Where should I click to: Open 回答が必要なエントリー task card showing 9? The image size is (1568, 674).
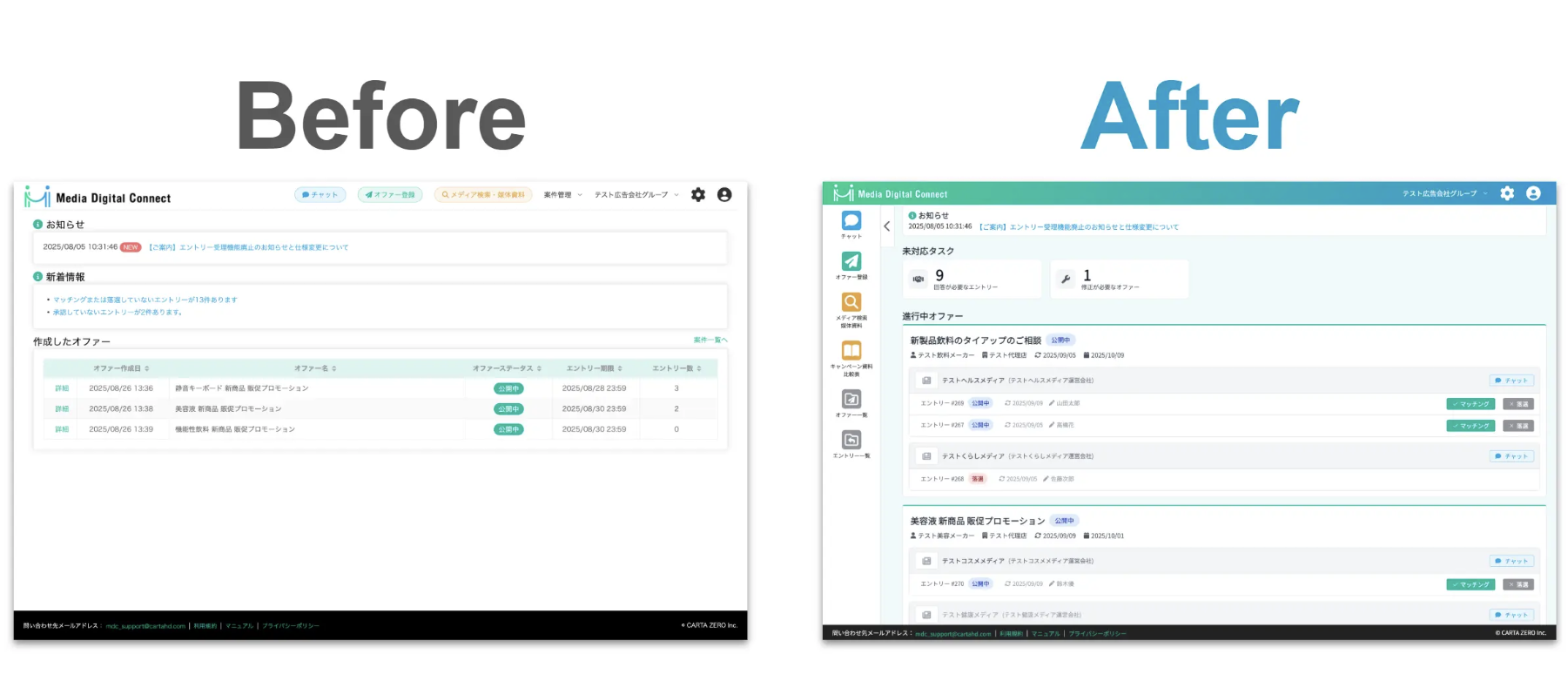pyautogui.click(x=971, y=280)
